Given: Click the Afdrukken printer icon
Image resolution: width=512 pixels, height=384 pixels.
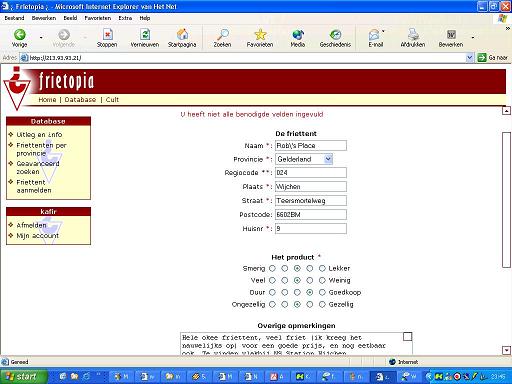Looking at the screenshot, I should 413,35.
